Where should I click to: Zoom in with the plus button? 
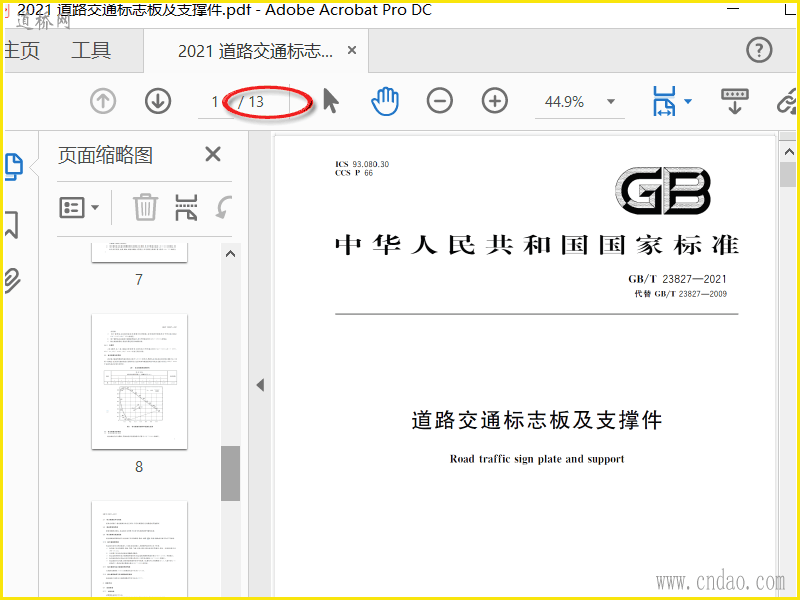pos(494,101)
